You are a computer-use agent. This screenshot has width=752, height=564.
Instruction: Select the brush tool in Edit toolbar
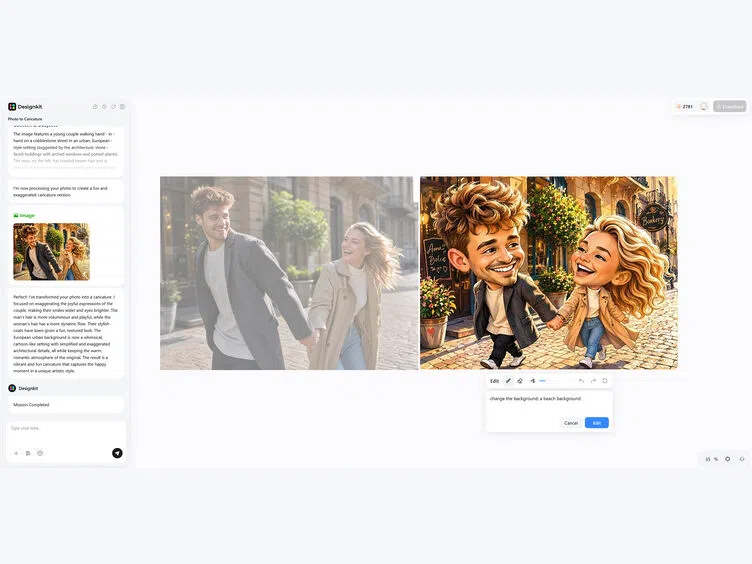(x=508, y=381)
